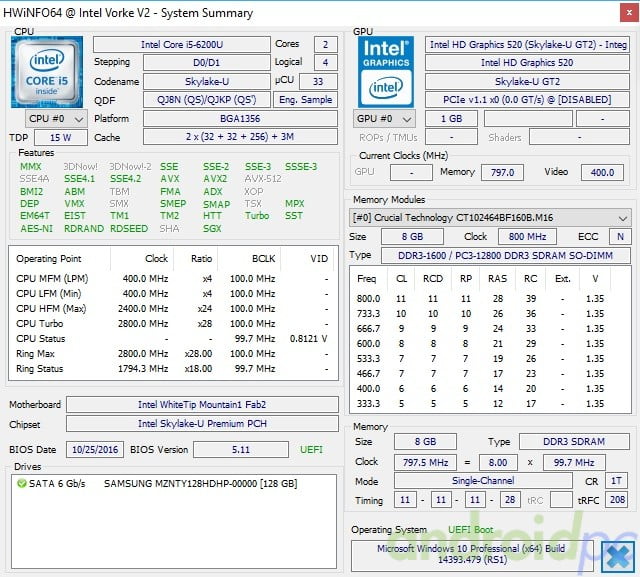This screenshot has width=640, height=577.
Task: Click the CR value 1T
Action: (x=616, y=481)
